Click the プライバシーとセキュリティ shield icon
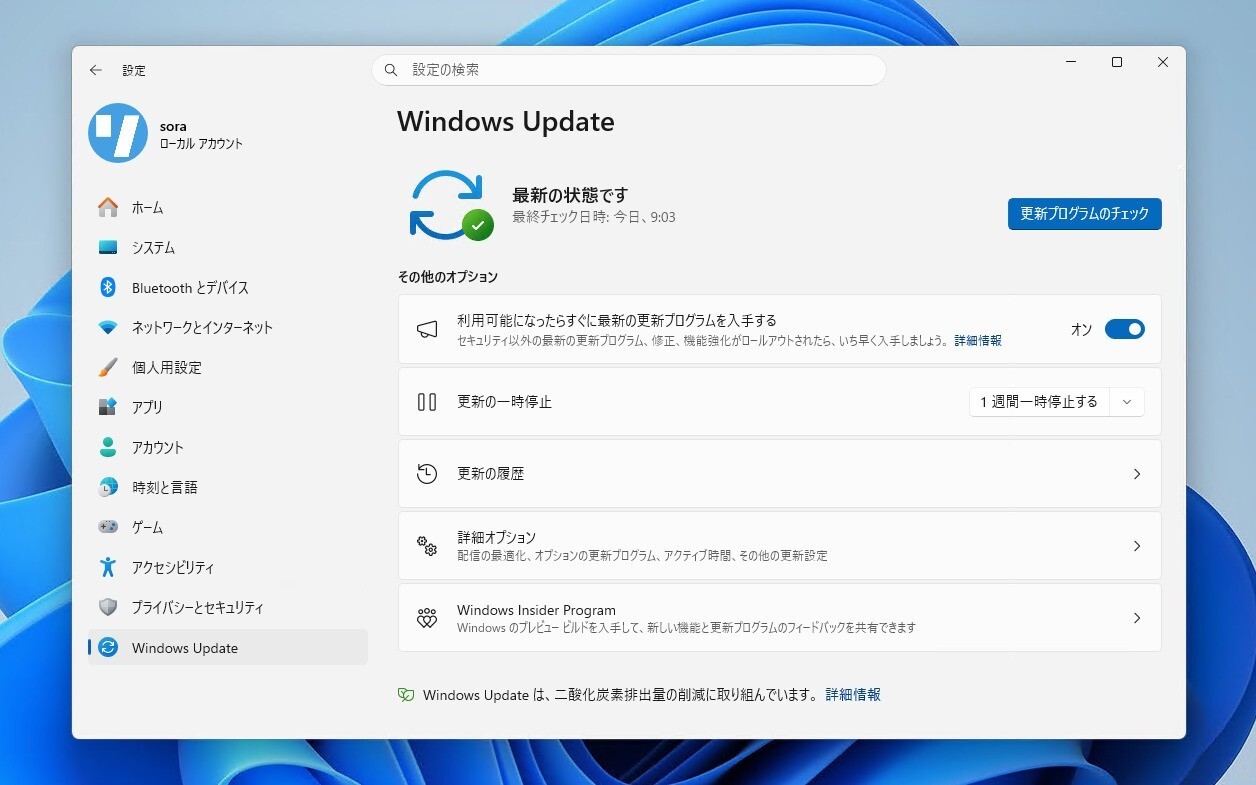This screenshot has height=785, width=1256. click(x=108, y=607)
